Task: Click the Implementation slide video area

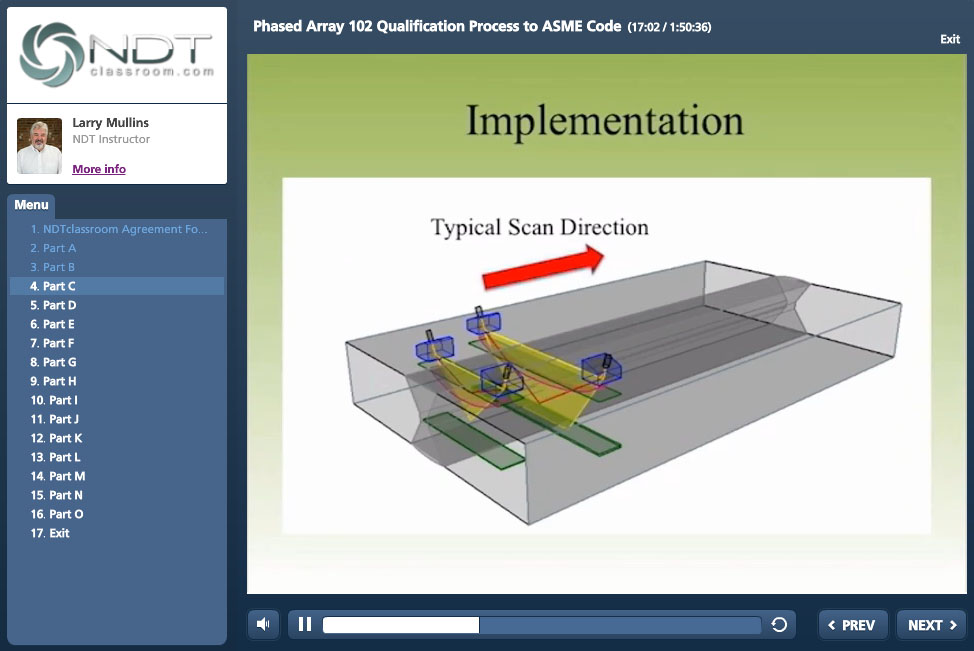Action: 606,324
